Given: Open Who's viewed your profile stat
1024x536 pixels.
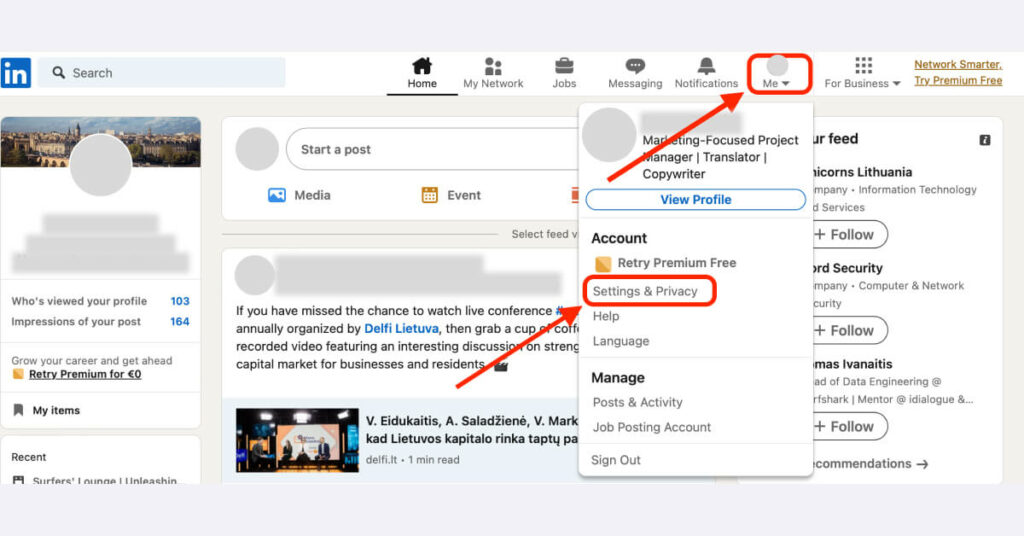Looking at the screenshot, I should [x=101, y=301].
